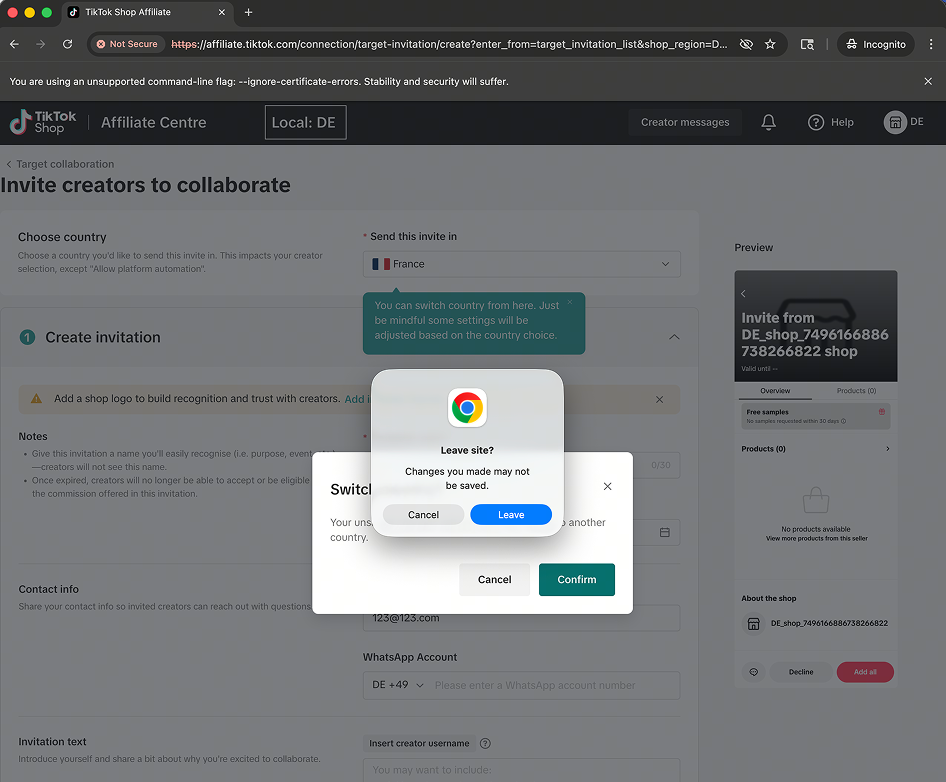Viewport: 946px width, 782px height.
Task: Click Decline in the preview
Action: [x=801, y=672]
